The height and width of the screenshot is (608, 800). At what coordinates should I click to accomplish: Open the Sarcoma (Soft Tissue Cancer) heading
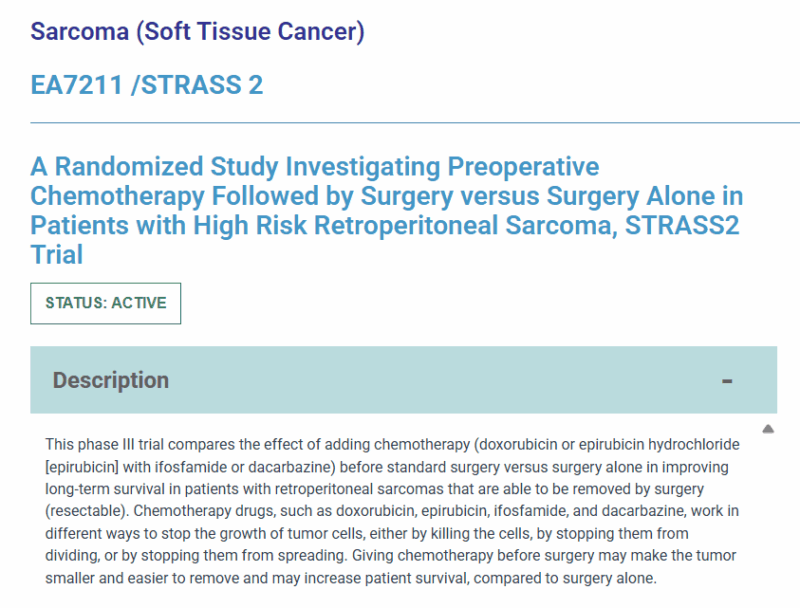coord(197,31)
